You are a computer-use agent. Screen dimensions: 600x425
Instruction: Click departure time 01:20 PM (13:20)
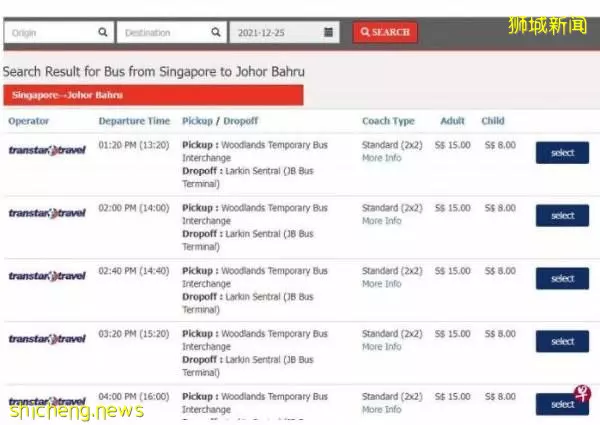point(134,145)
